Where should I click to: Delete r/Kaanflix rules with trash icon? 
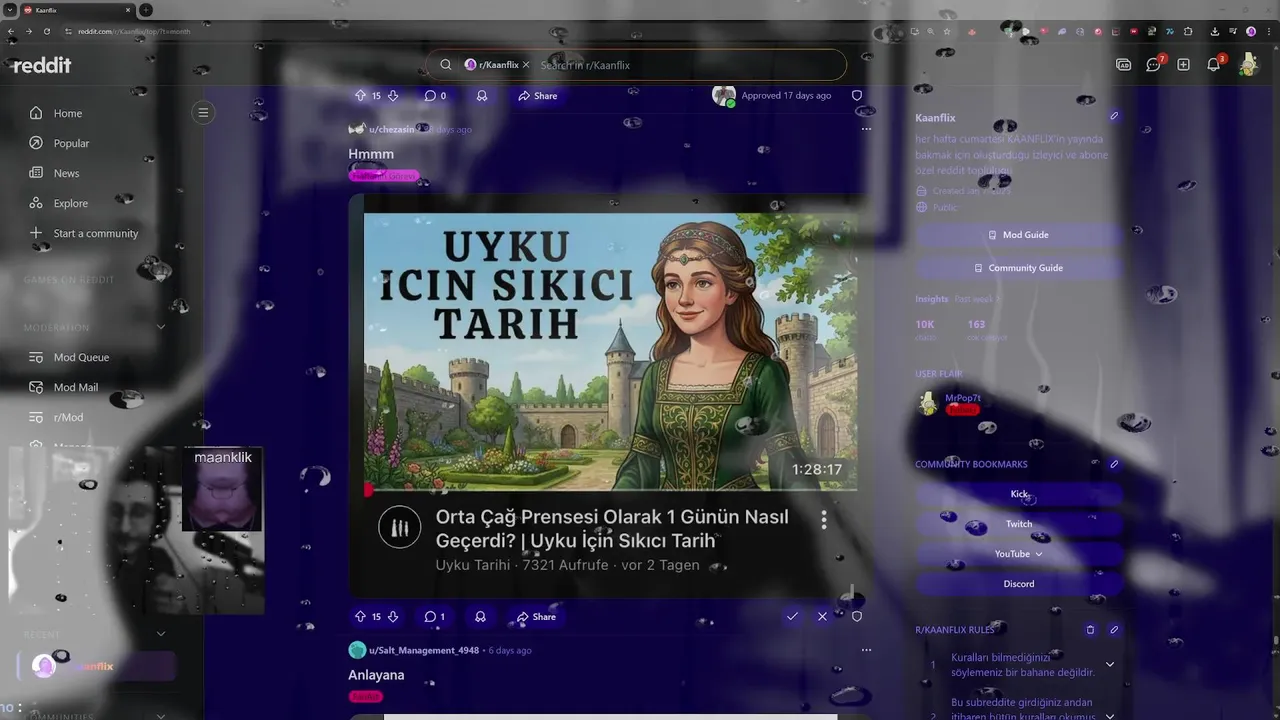pyautogui.click(x=1090, y=630)
